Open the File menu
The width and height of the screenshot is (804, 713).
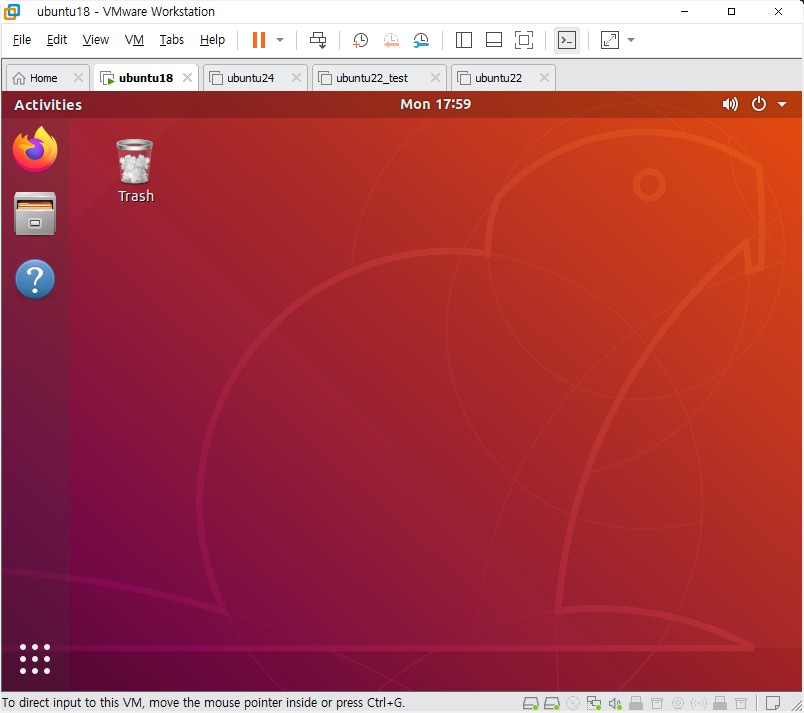click(x=22, y=40)
